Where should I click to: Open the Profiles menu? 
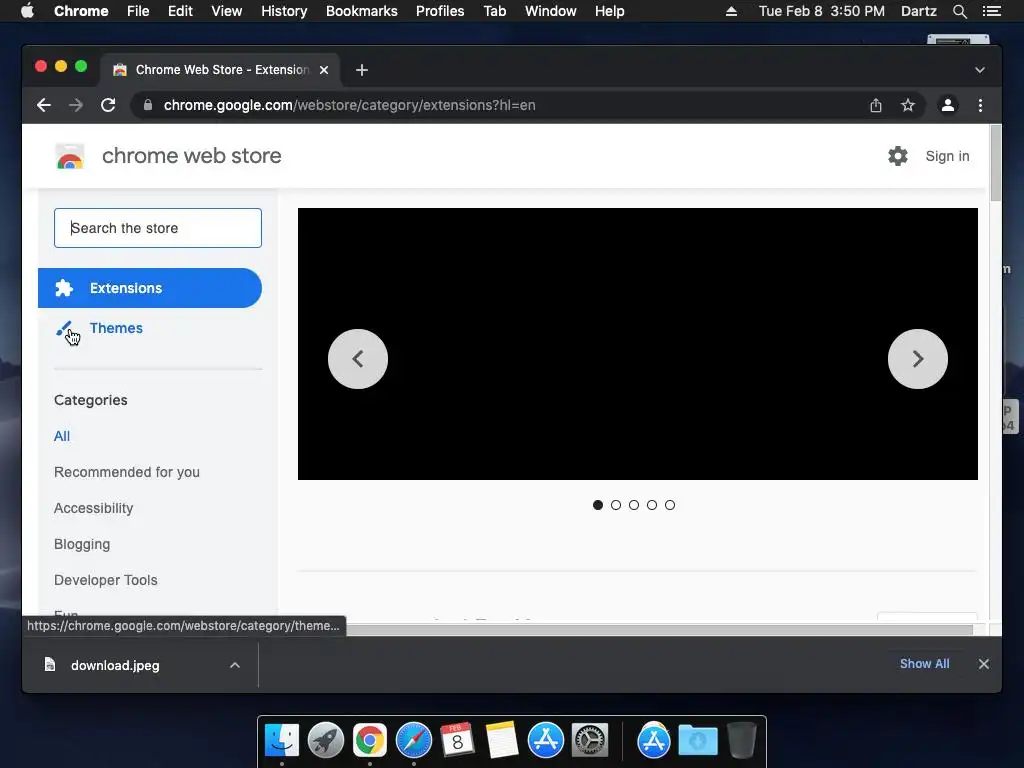pos(440,11)
